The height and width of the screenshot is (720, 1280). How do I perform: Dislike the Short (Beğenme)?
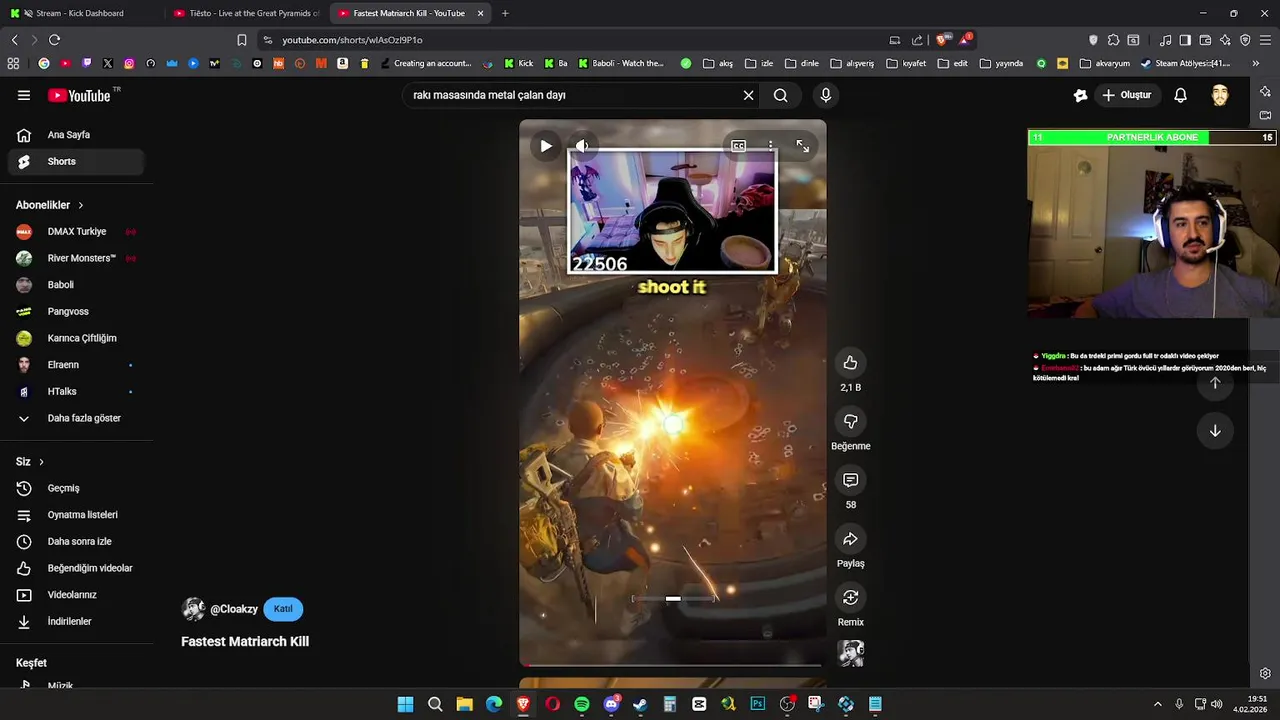click(850, 422)
